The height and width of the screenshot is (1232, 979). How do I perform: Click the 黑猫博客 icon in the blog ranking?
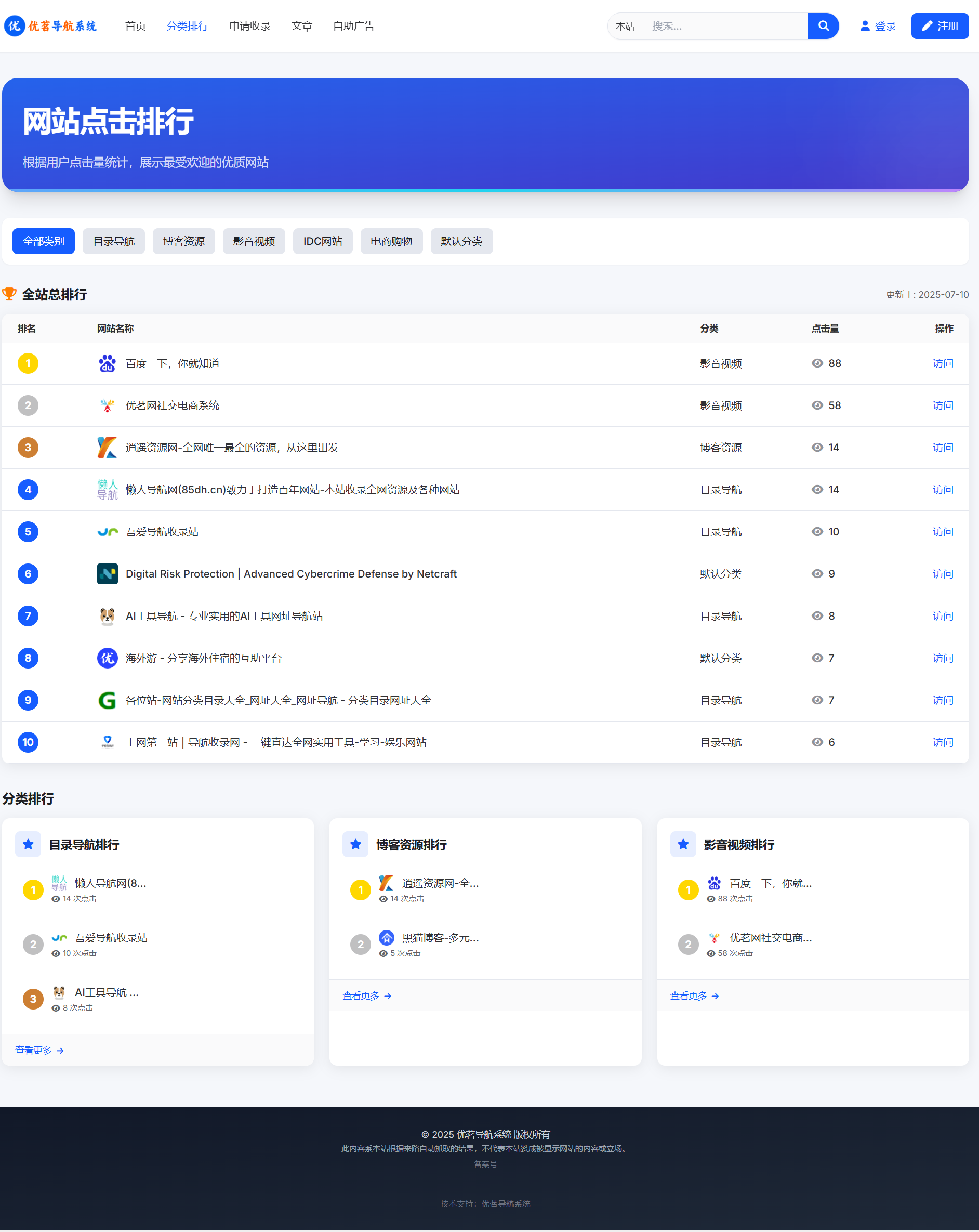coord(387,938)
